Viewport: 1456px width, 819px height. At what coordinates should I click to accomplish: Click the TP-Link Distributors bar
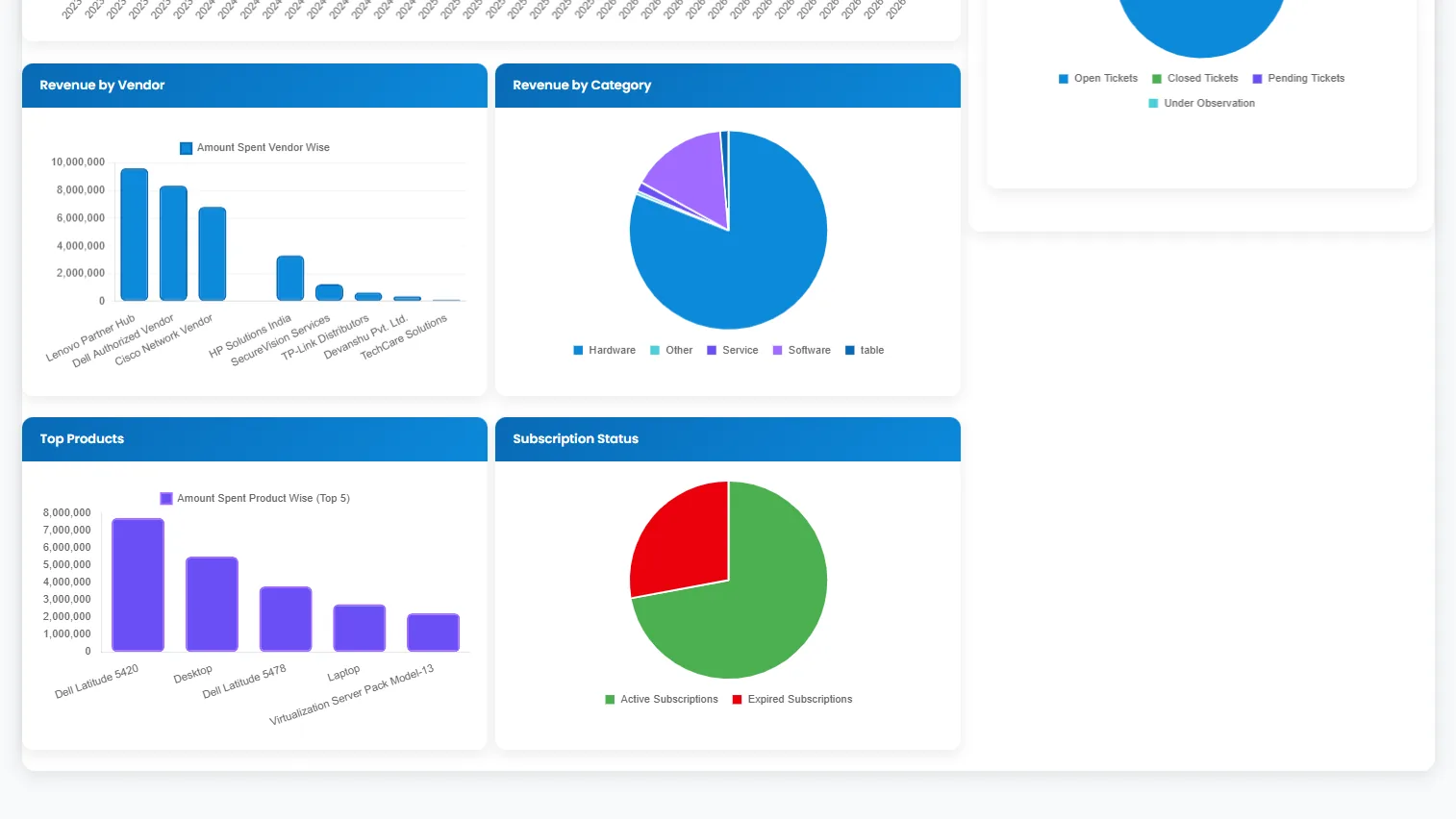[368, 297]
